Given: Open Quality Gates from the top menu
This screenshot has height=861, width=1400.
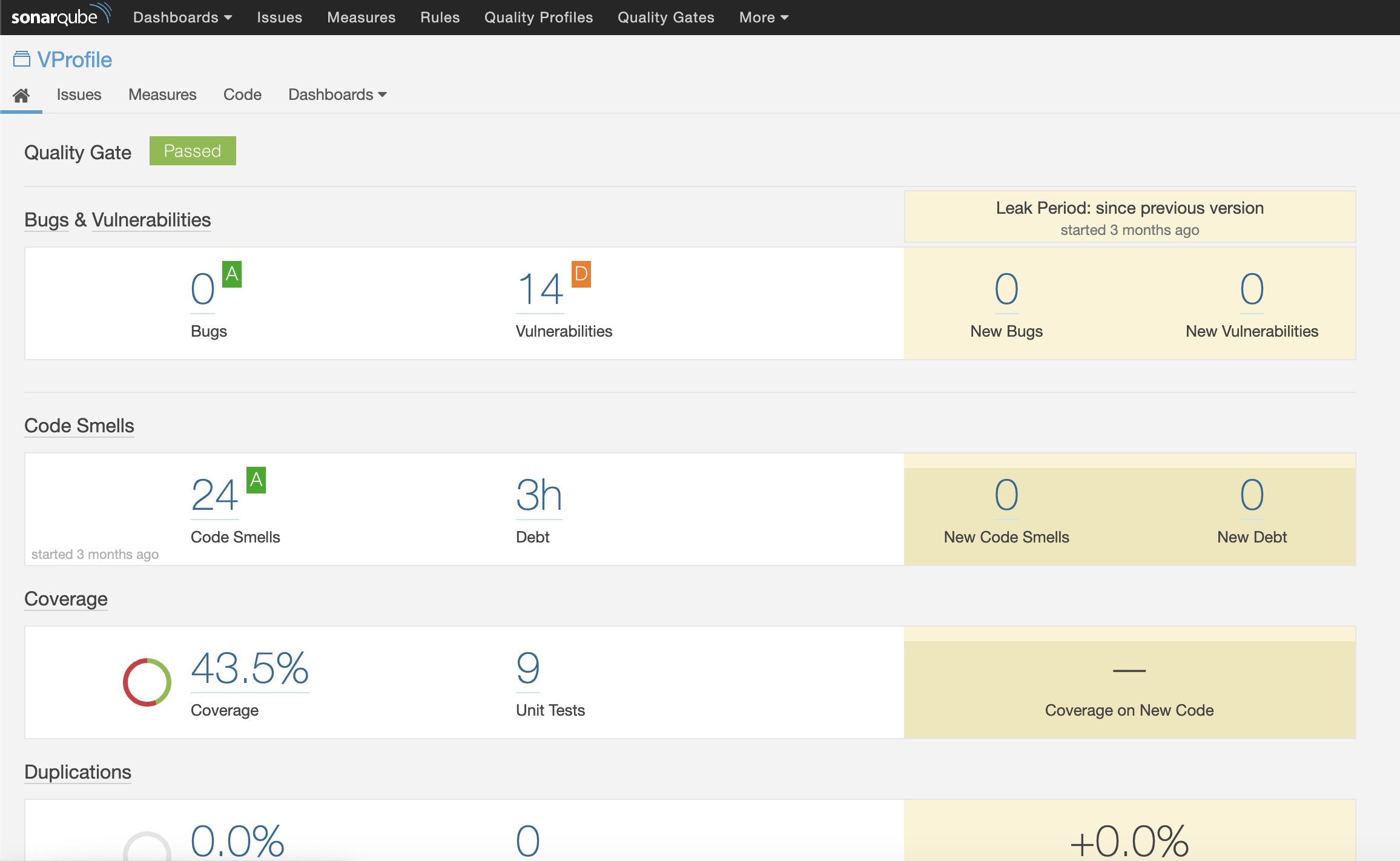Looking at the screenshot, I should [665, 17].
